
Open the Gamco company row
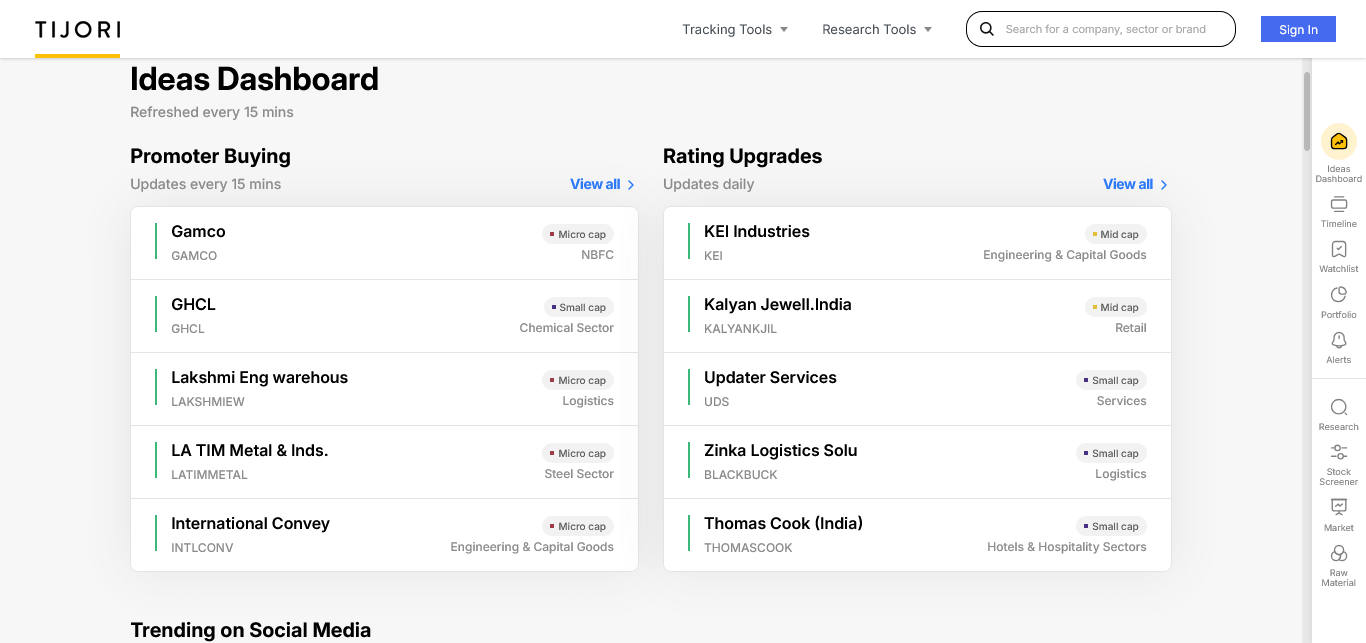point(384,243)
